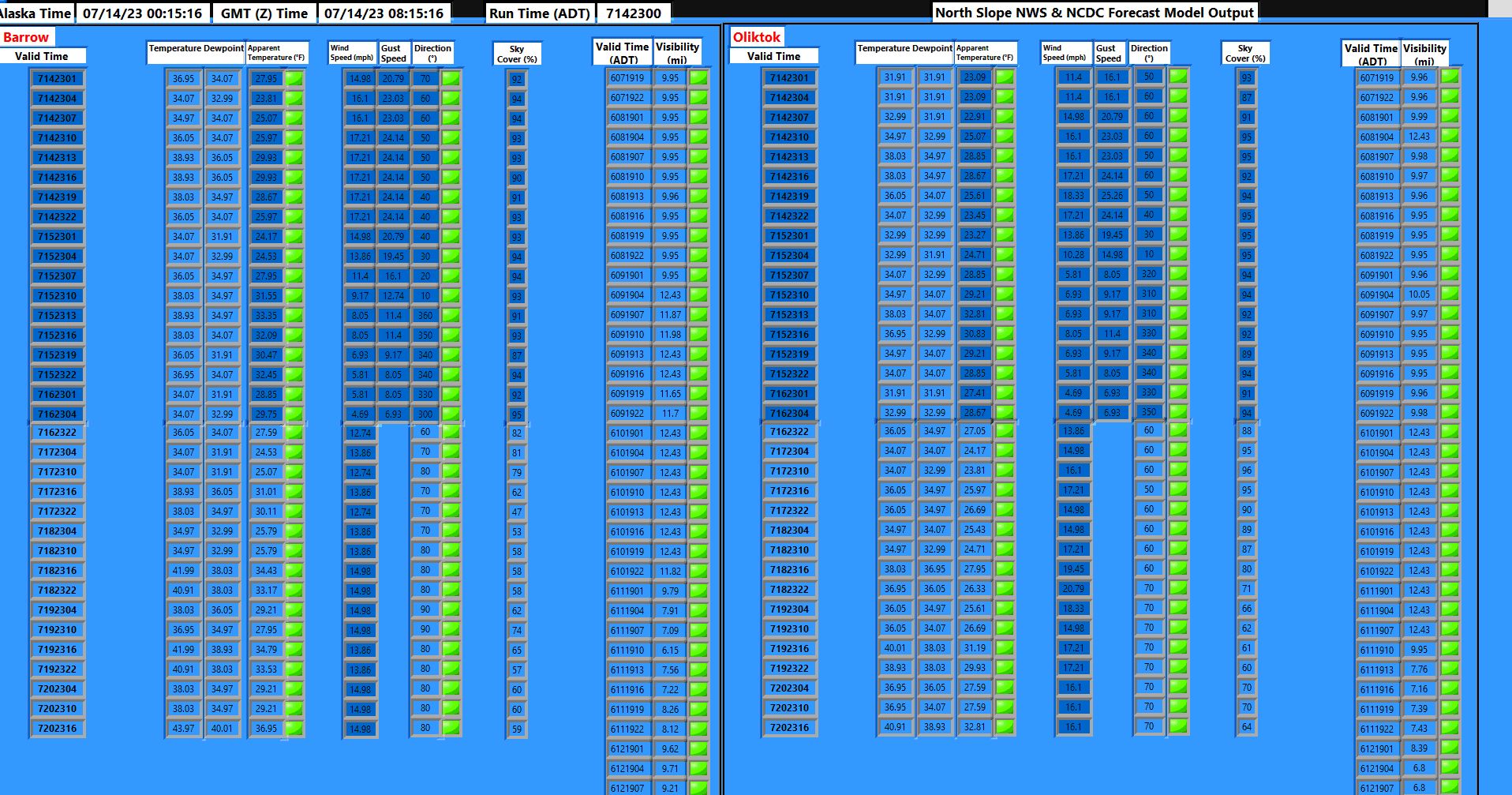
Task: Click Oliktok apparent temperature value 32.81 in row 7152313
Action: pos(975,313)
